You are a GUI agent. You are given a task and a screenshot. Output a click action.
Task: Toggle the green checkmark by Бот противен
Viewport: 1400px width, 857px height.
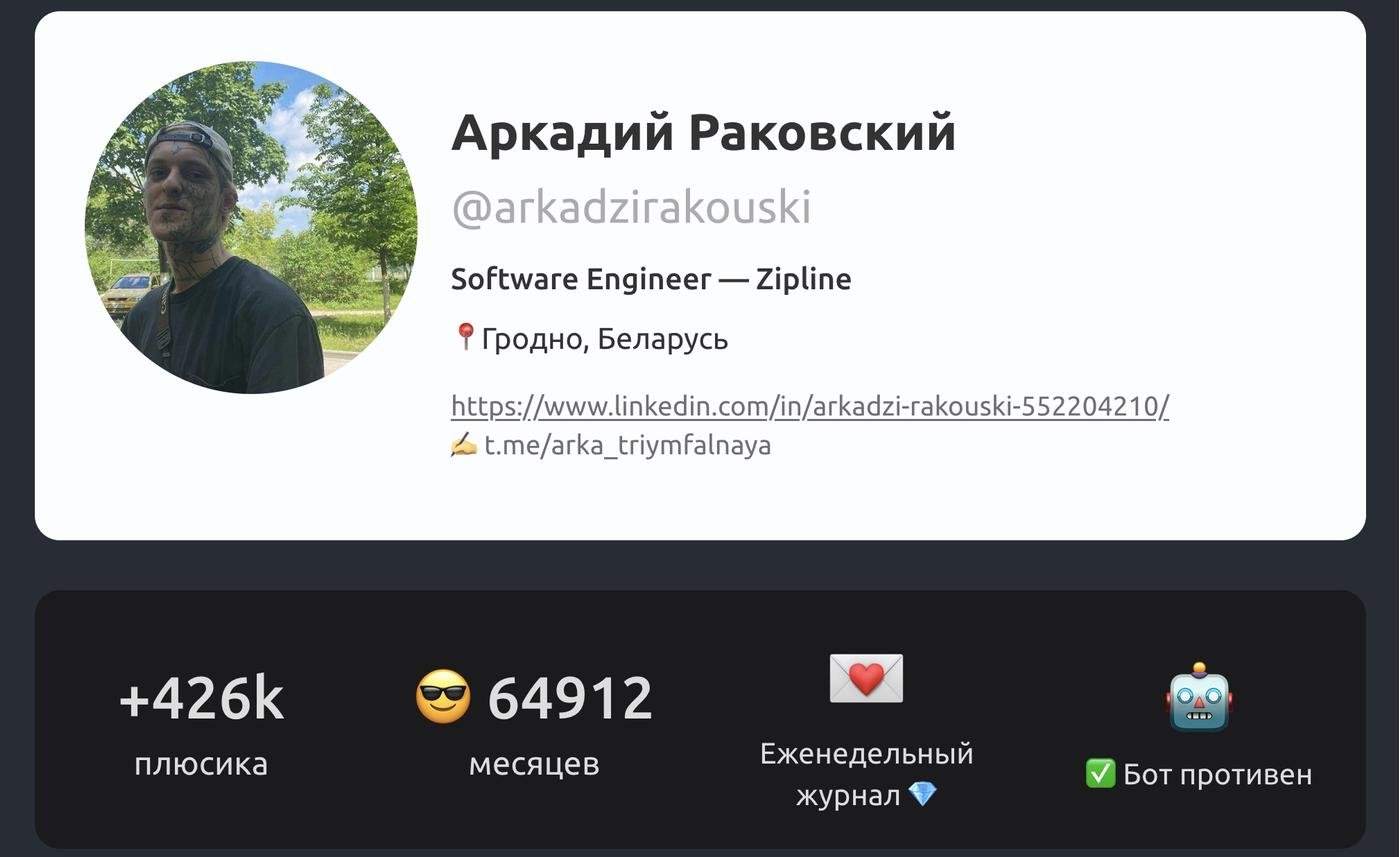tap(1100, 774)
